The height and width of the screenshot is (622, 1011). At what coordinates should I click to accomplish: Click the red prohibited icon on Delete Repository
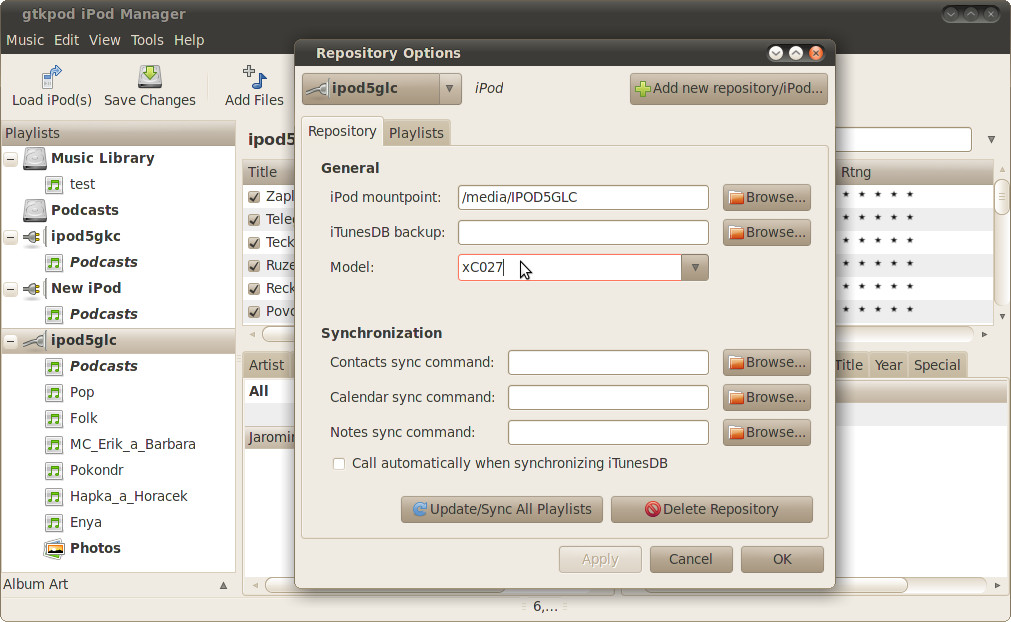tap(653, 509)
